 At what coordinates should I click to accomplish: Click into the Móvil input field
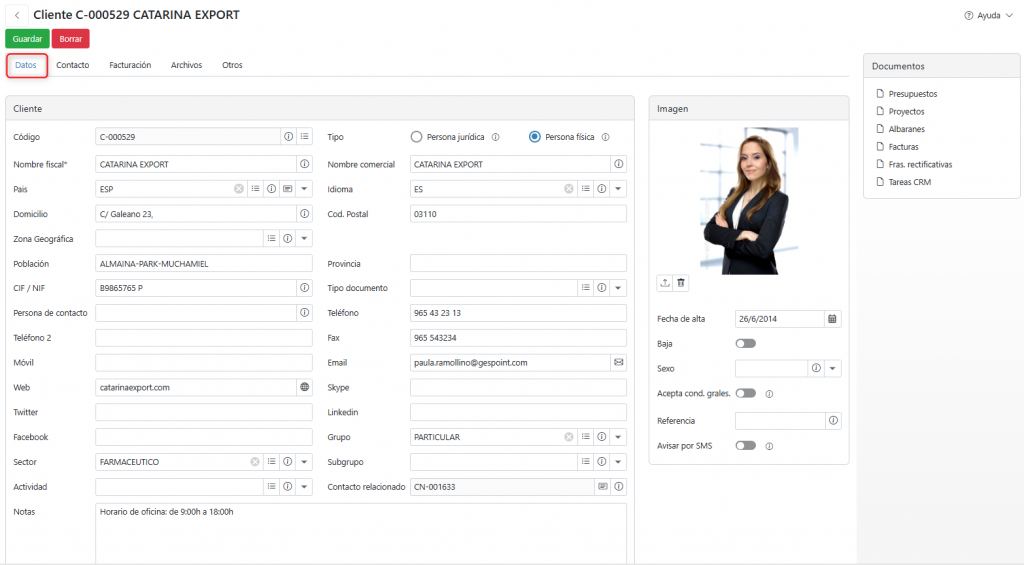(x=203, y=362)
